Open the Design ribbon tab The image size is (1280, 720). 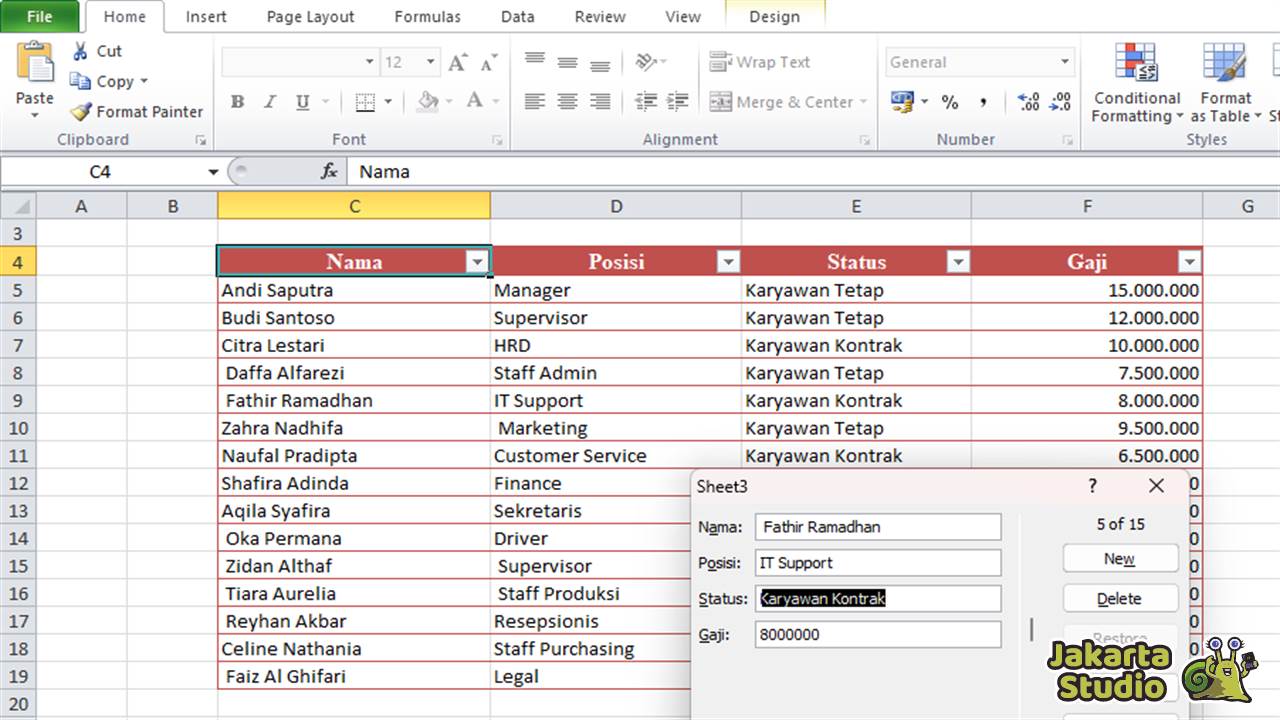point(774,16)
